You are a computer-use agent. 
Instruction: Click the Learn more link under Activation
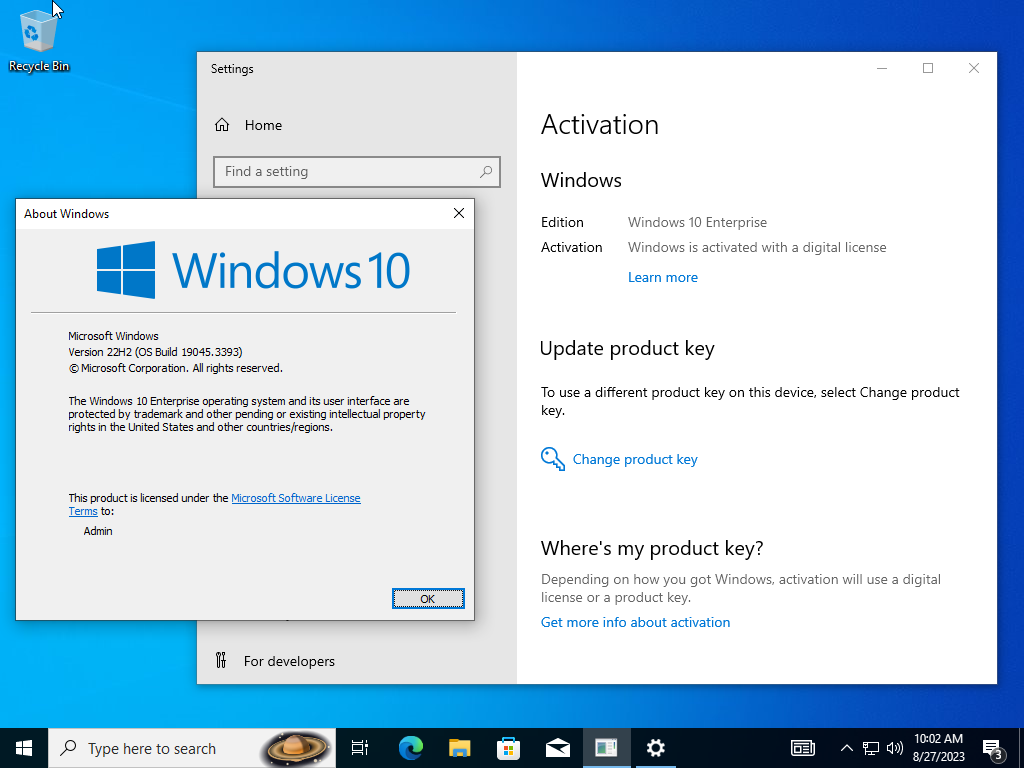click(662, 278)
